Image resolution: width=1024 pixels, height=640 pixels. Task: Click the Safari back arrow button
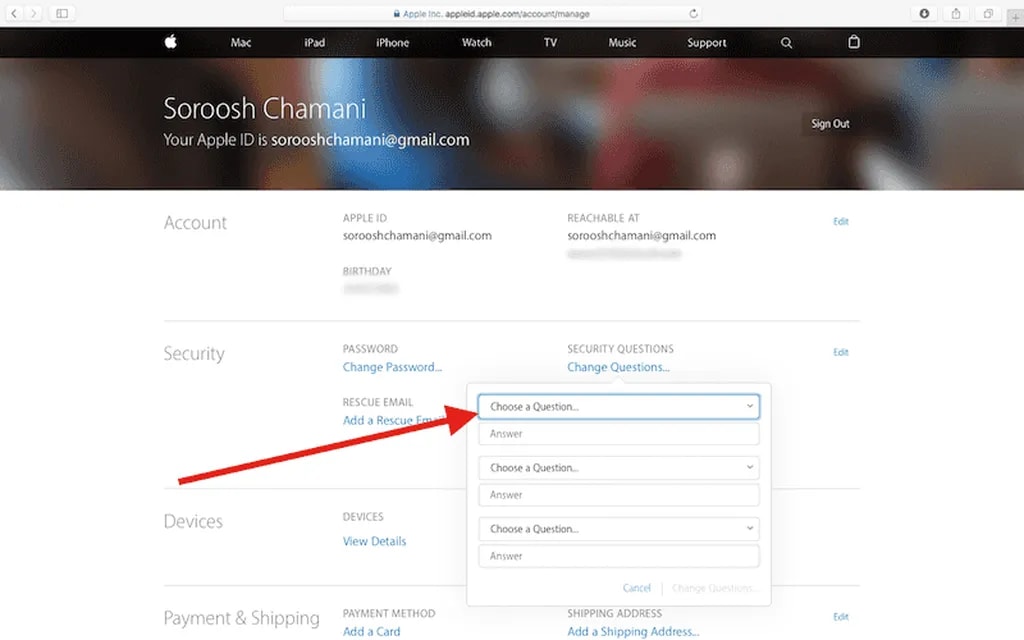click(x=14, y=13)
